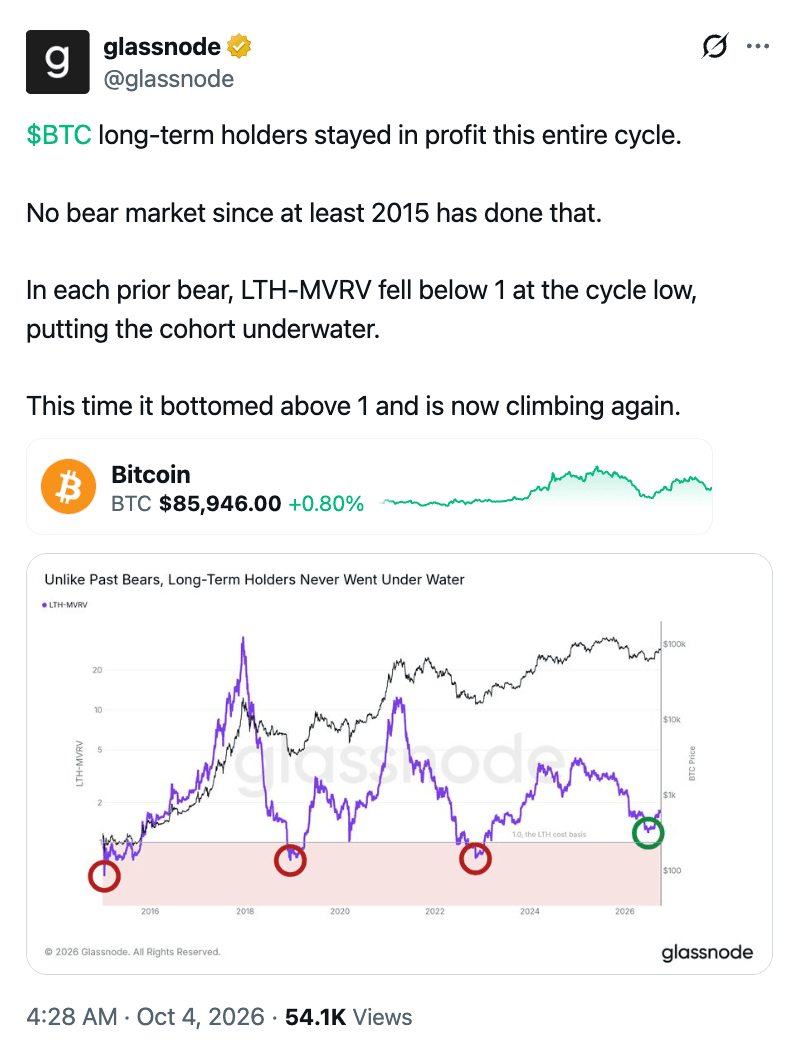Open the Grok slash-circle icon
The image size is (798, 1056).
pos(714,46)
